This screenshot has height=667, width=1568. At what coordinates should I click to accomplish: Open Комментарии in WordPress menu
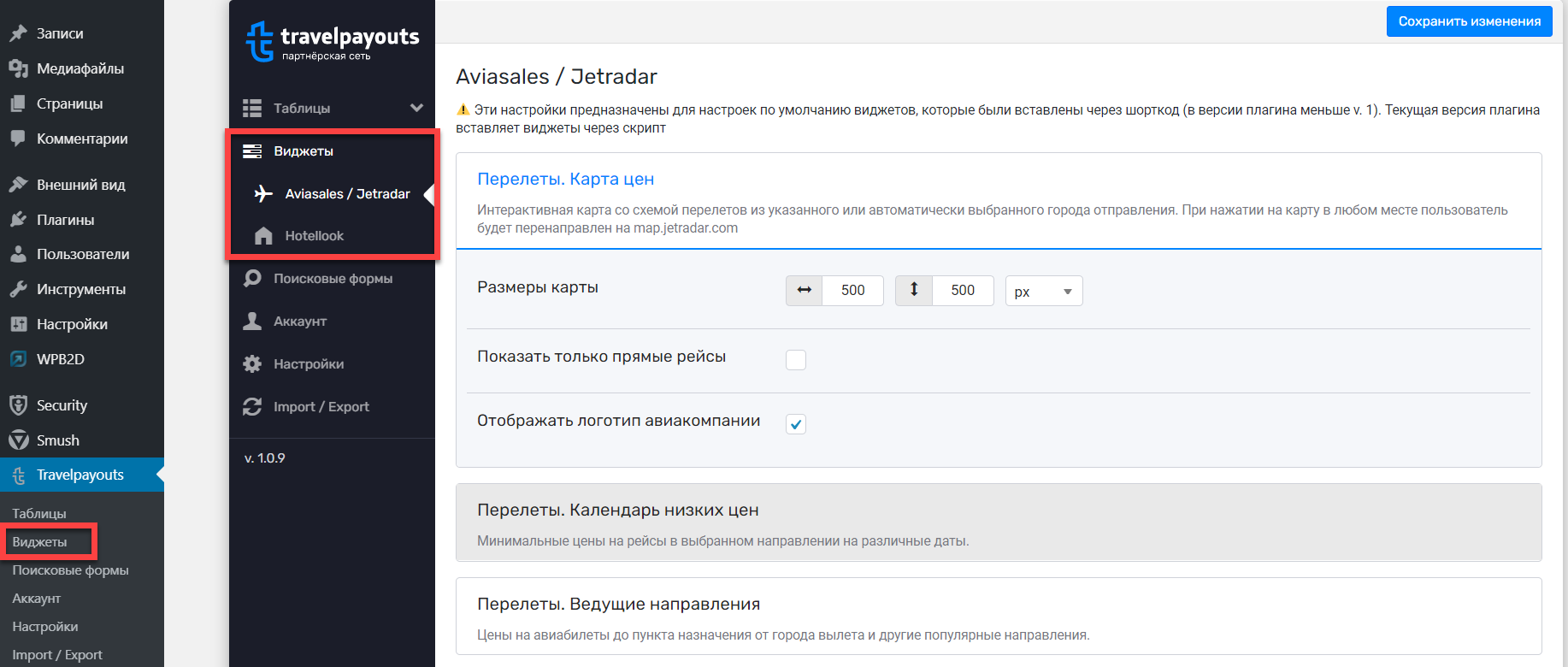tap(82, 139)
